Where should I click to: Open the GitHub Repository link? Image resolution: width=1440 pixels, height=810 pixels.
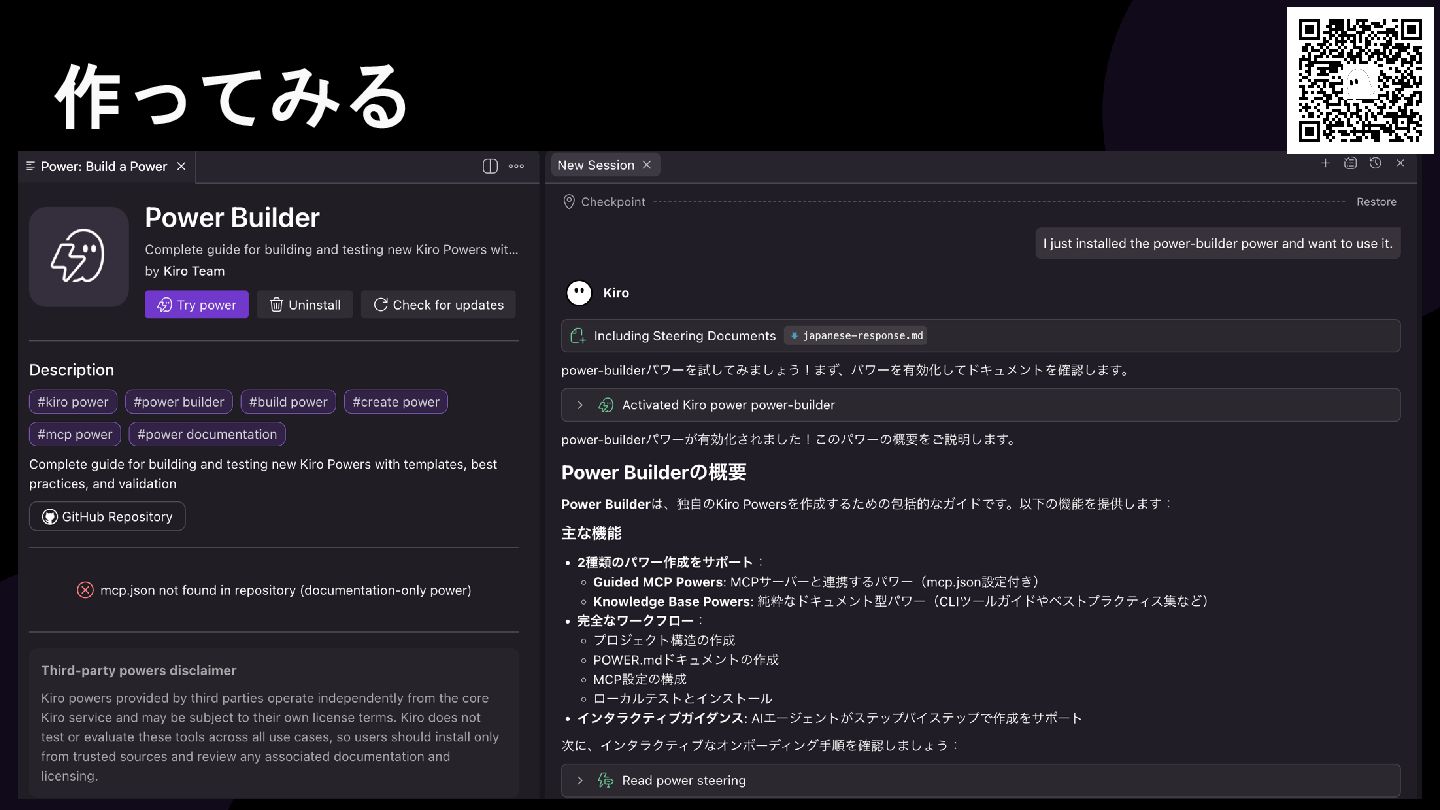107,517
